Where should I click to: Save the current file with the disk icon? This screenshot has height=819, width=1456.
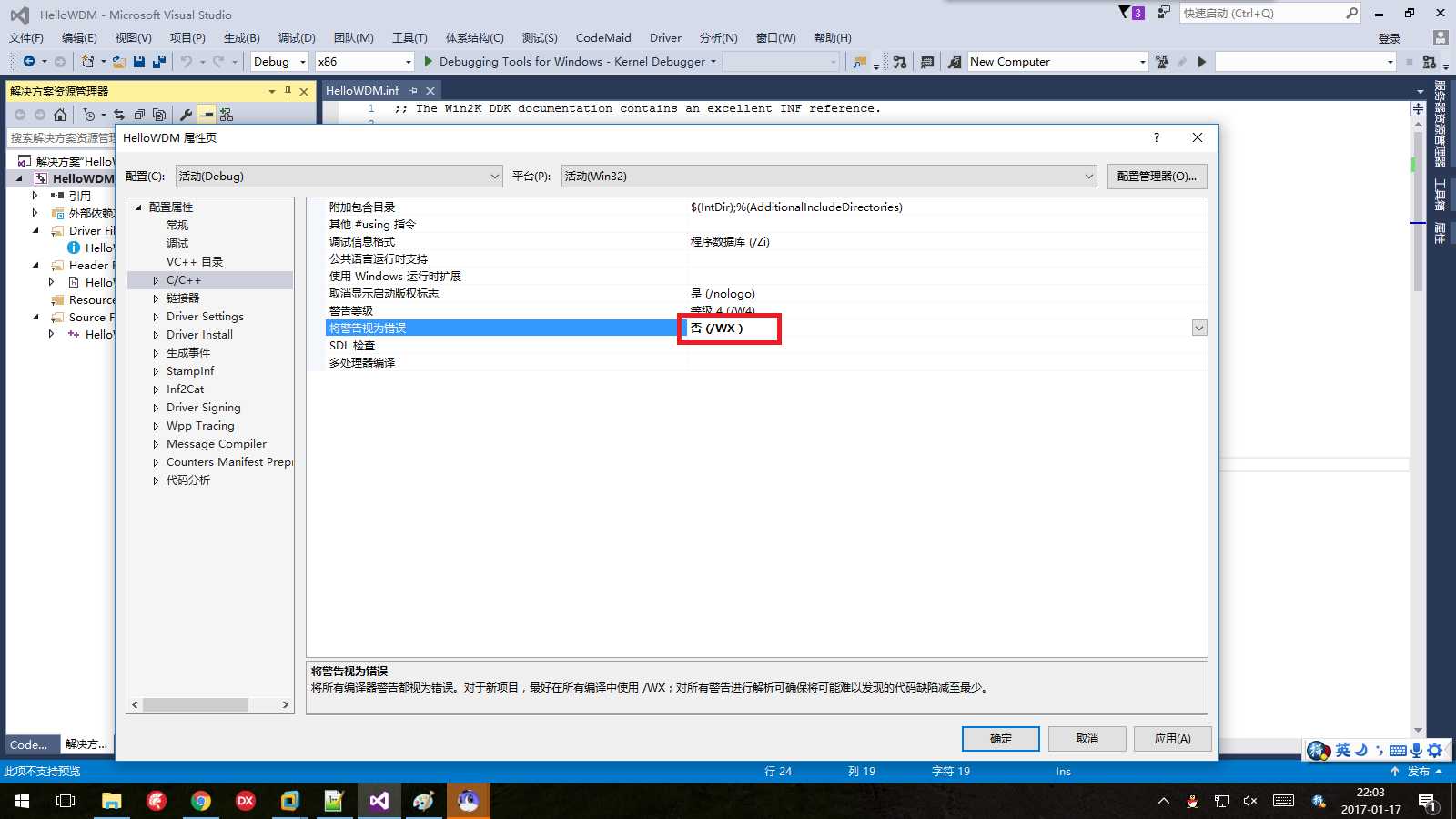click(139, 61)
